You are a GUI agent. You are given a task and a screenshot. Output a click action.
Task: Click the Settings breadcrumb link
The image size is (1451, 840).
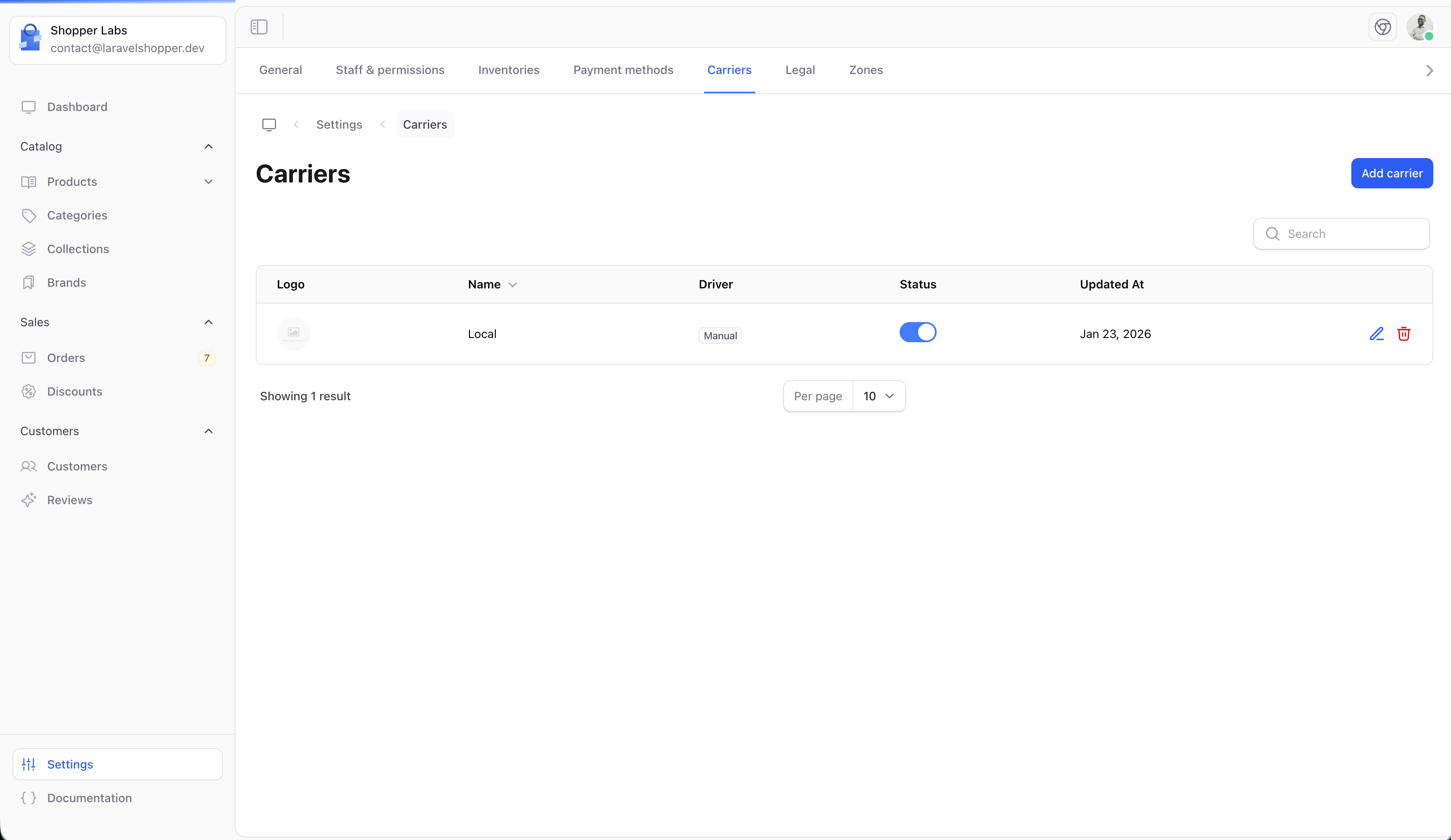tap(339, 125)
